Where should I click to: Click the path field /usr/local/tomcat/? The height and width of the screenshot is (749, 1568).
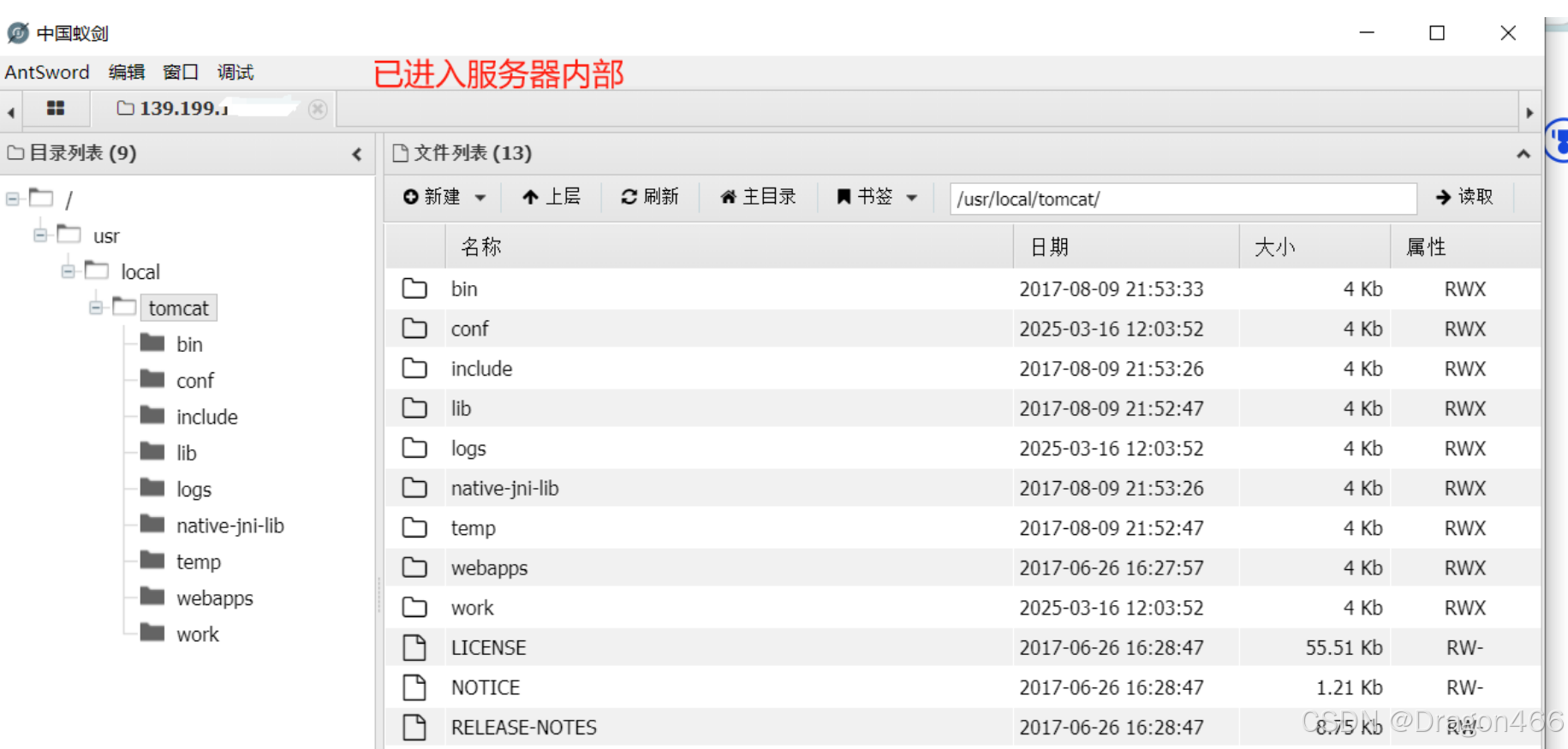tap(1183, 199)
